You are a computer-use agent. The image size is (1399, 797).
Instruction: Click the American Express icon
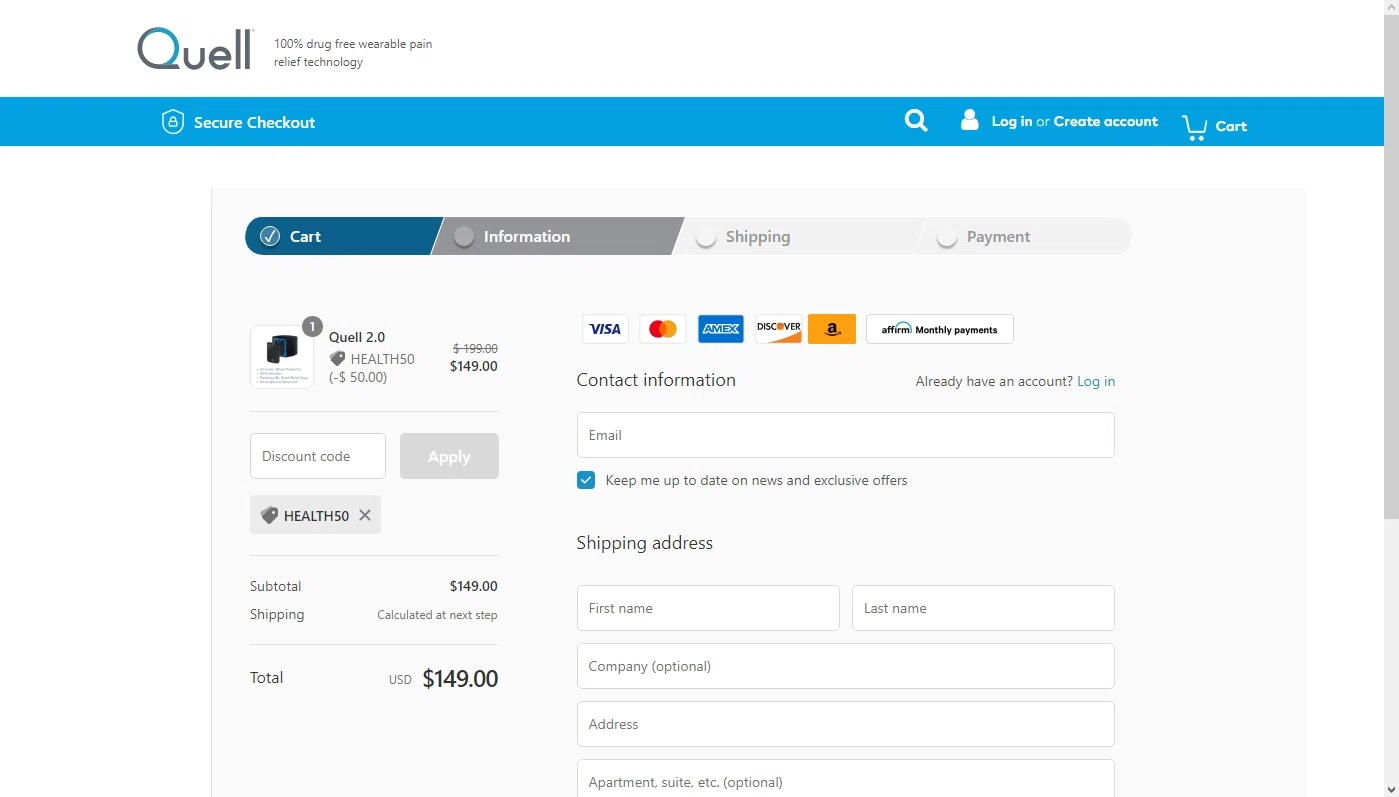[x=720, y=329]
